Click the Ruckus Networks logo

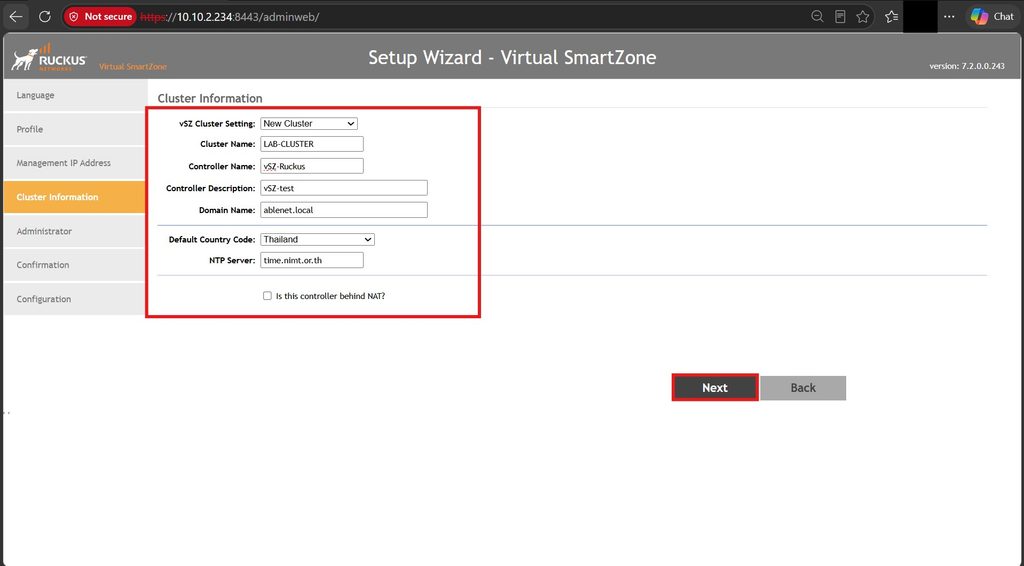tap(49, 57)
